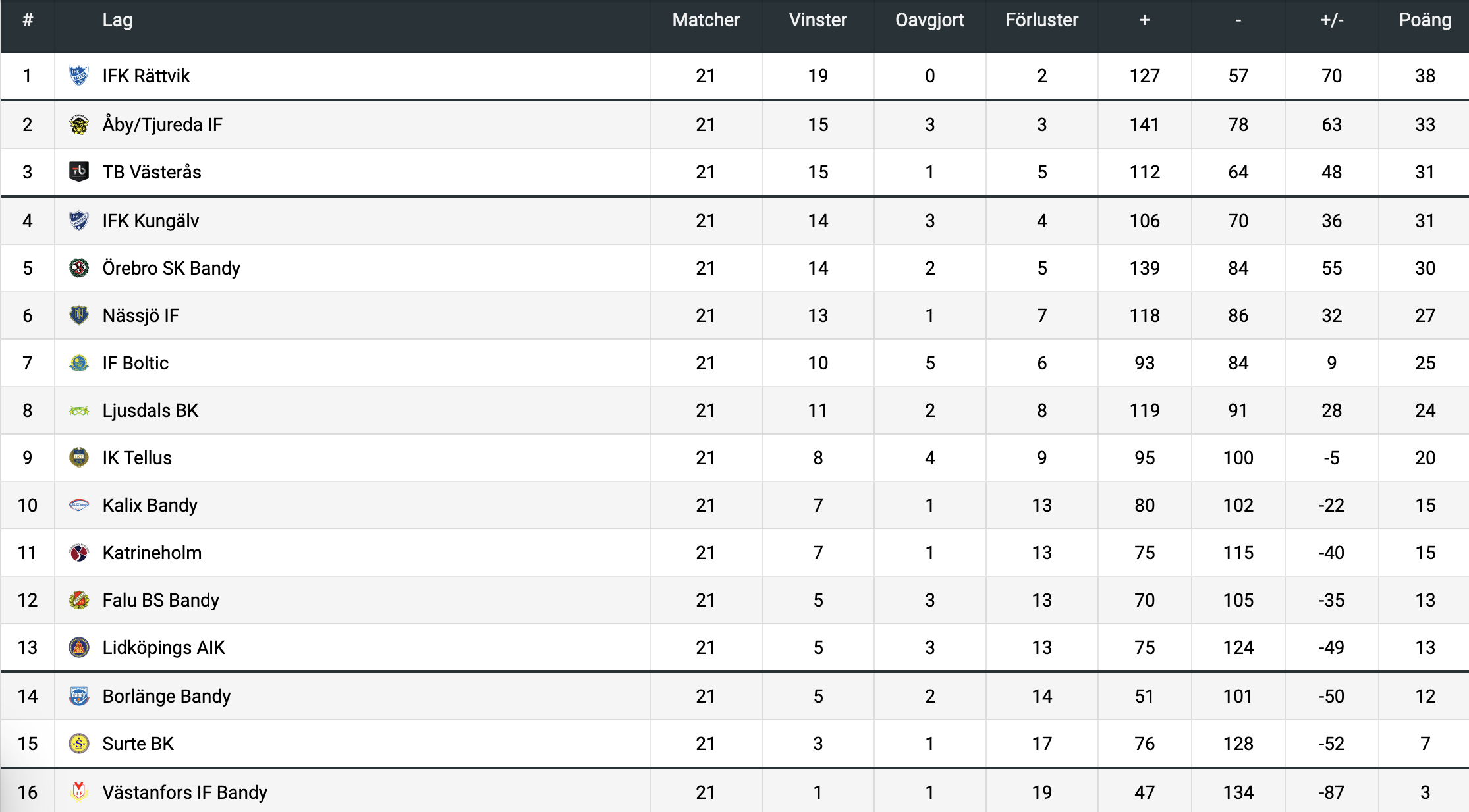Sort table by Poäng column header

point(1425,20)
